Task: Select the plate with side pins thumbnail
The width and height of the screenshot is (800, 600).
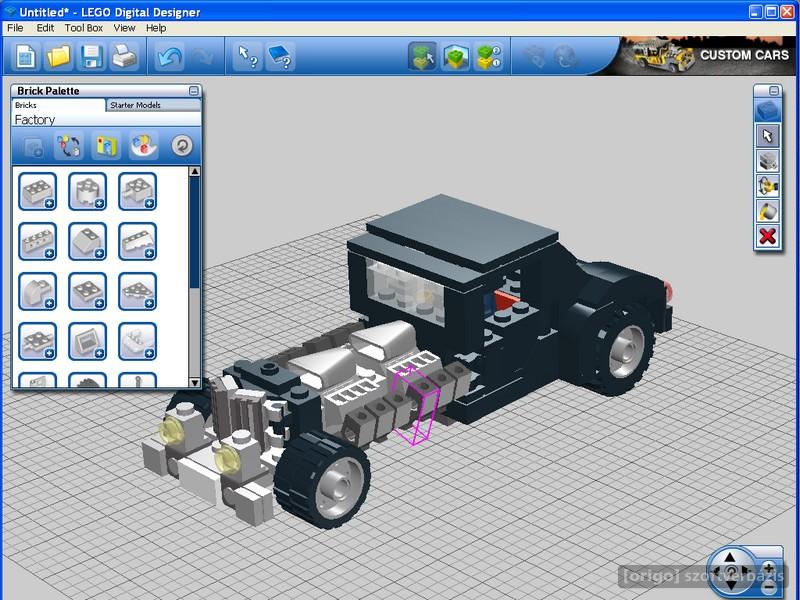Action: coord(37,341)
